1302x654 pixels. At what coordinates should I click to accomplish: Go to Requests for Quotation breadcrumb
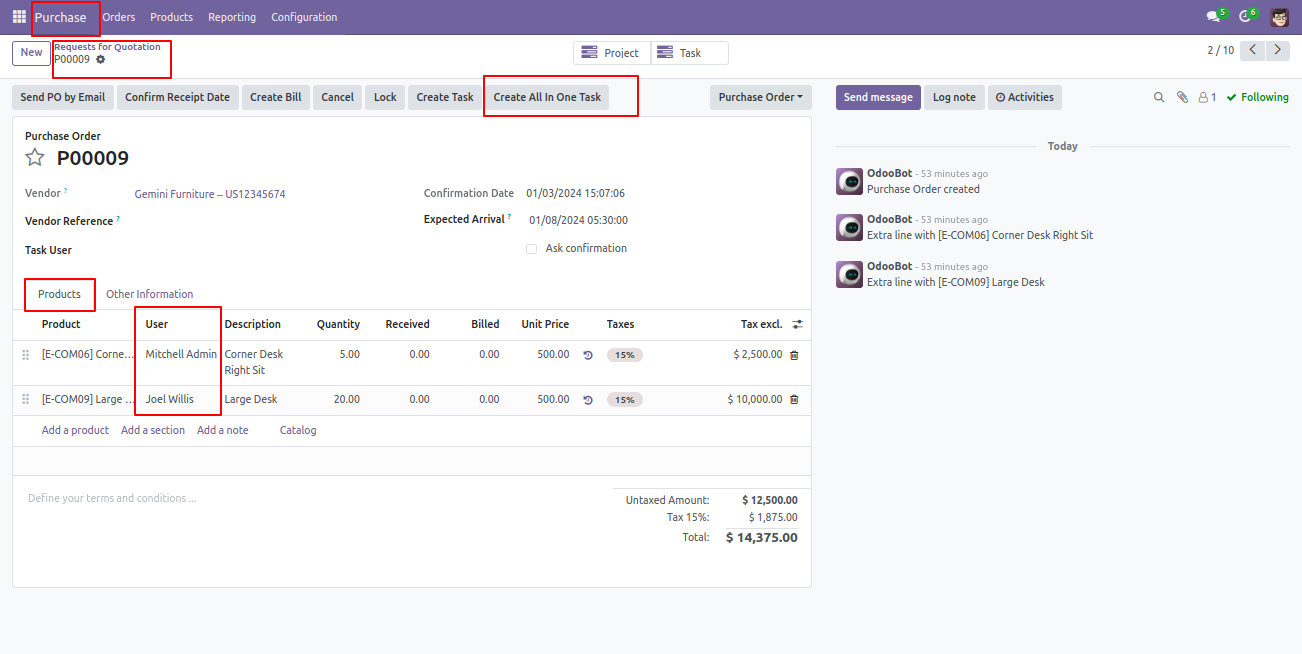click(x=107, y=47)
